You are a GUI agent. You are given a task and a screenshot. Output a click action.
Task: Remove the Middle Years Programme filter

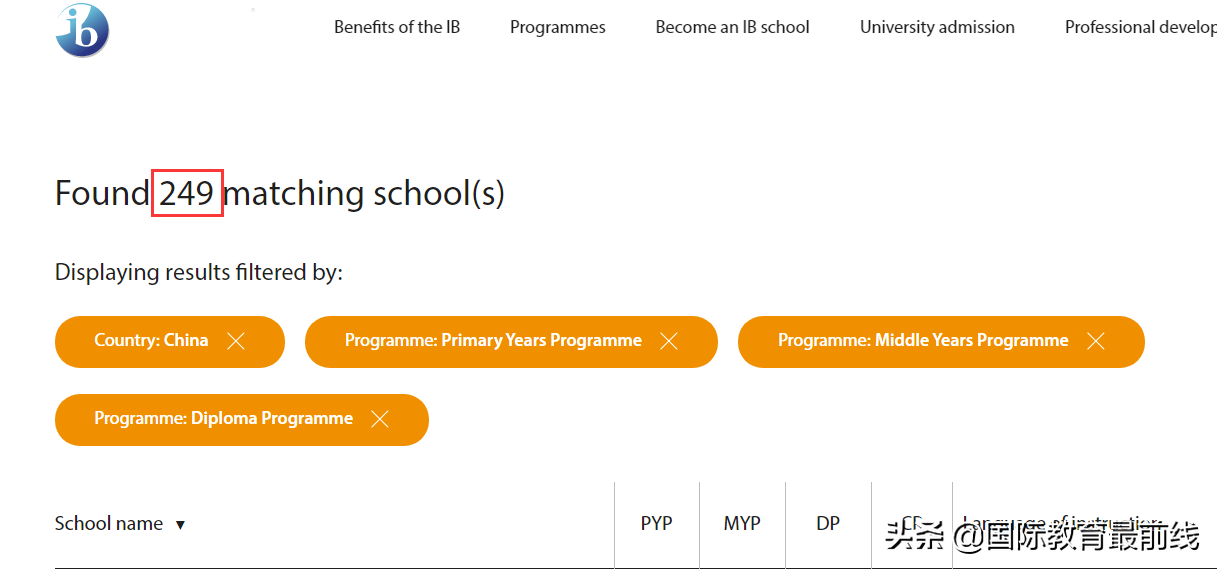pos(1096,342)
